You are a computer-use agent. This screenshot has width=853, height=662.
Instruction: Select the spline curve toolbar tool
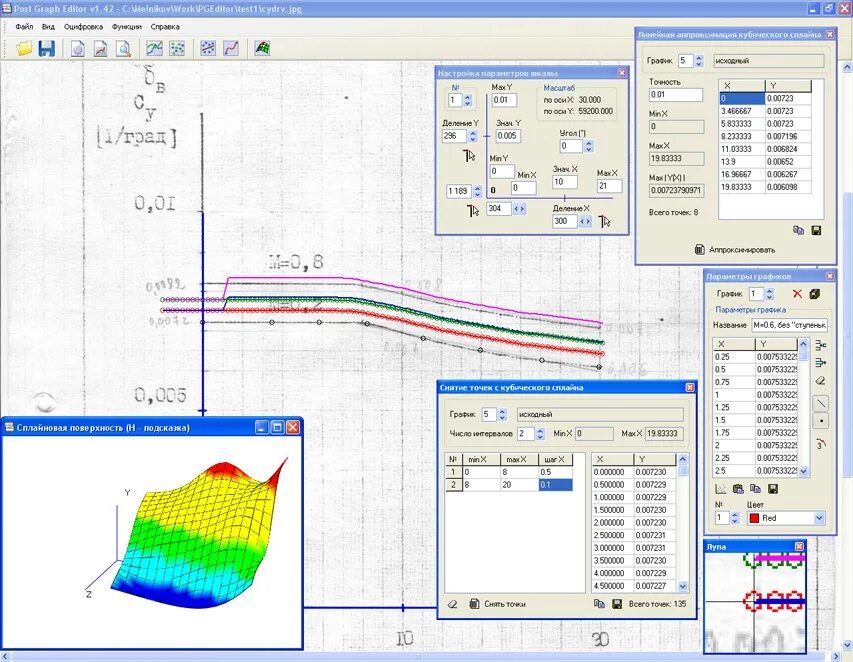point(231,48)
